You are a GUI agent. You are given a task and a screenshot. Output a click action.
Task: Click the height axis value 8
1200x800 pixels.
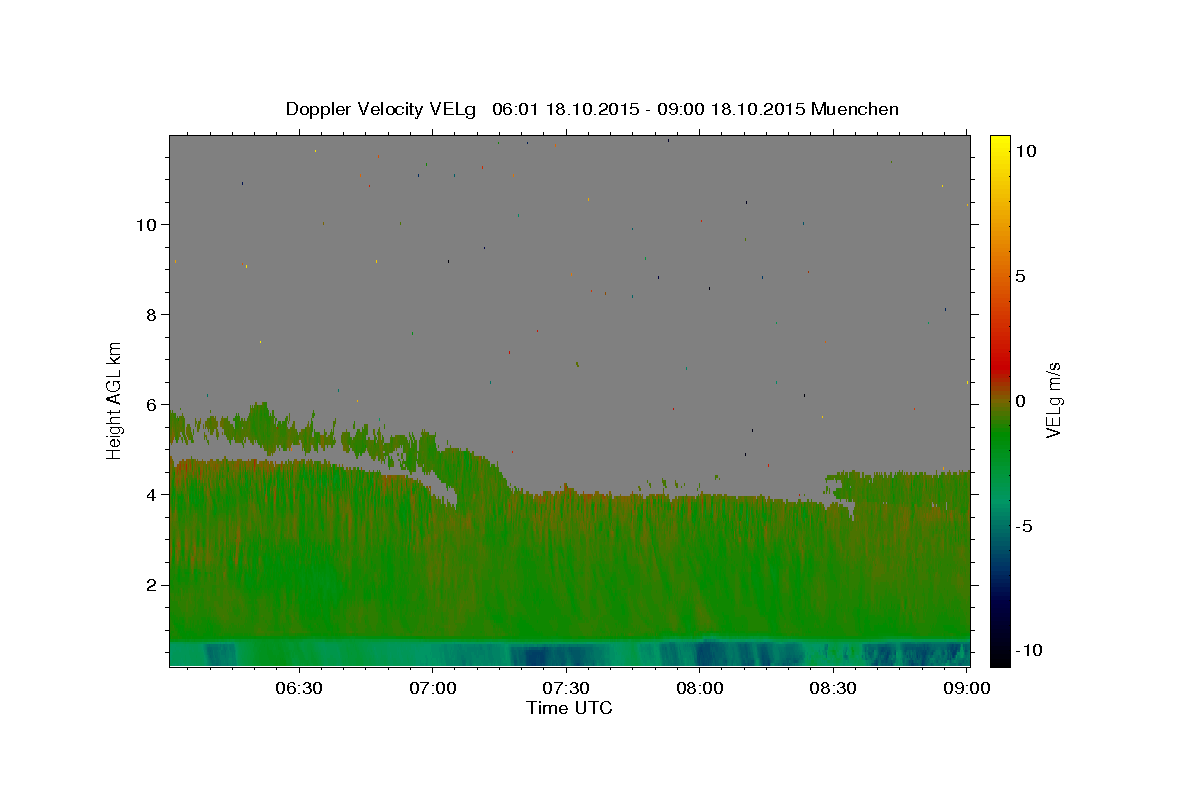point(151,314)
